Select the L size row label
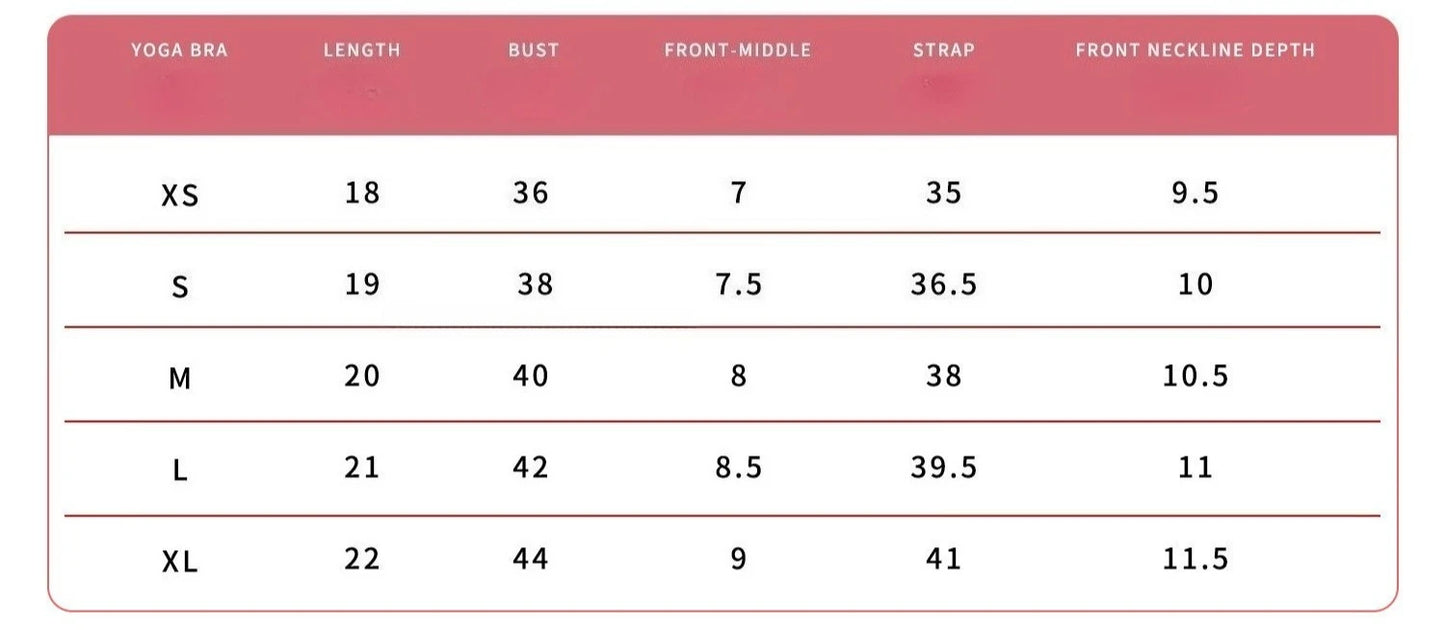1445x630 pixels. (x=180, y=470)
